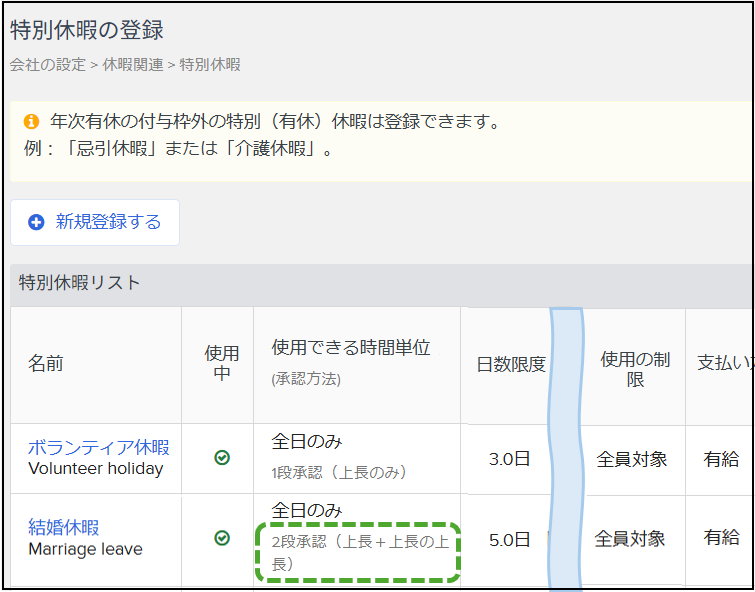Screen dimensions: 755x592
Task: Click the 特別休暇リスト section header
Action: [80, 283]
